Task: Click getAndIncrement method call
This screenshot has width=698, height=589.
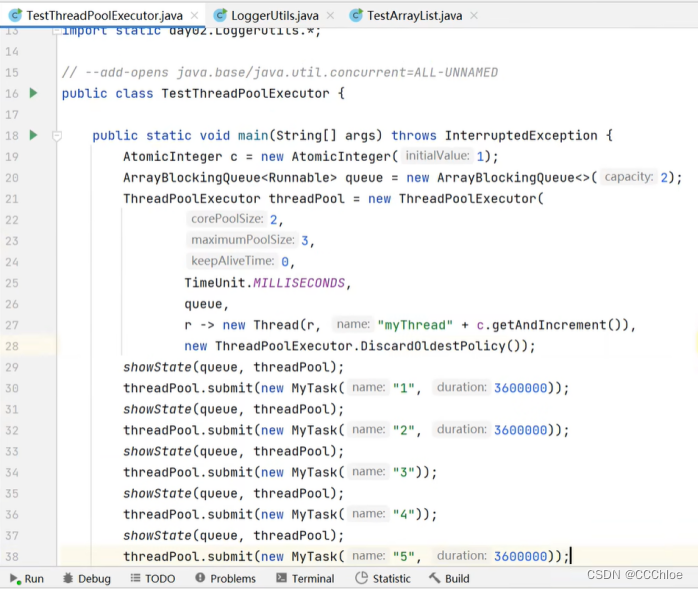Action: (x=549, y=325)
